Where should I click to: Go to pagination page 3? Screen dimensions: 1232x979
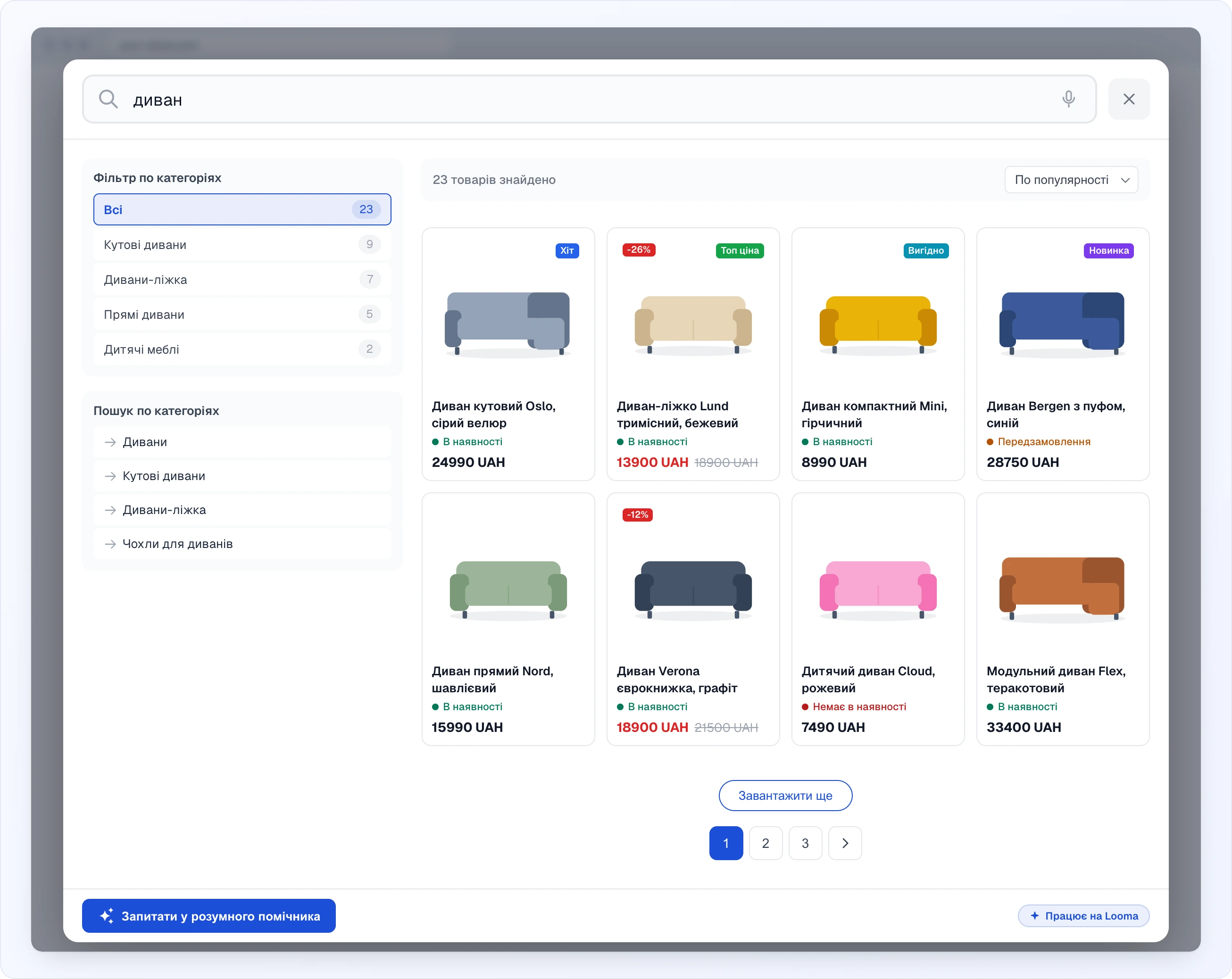tap(805, 843)
